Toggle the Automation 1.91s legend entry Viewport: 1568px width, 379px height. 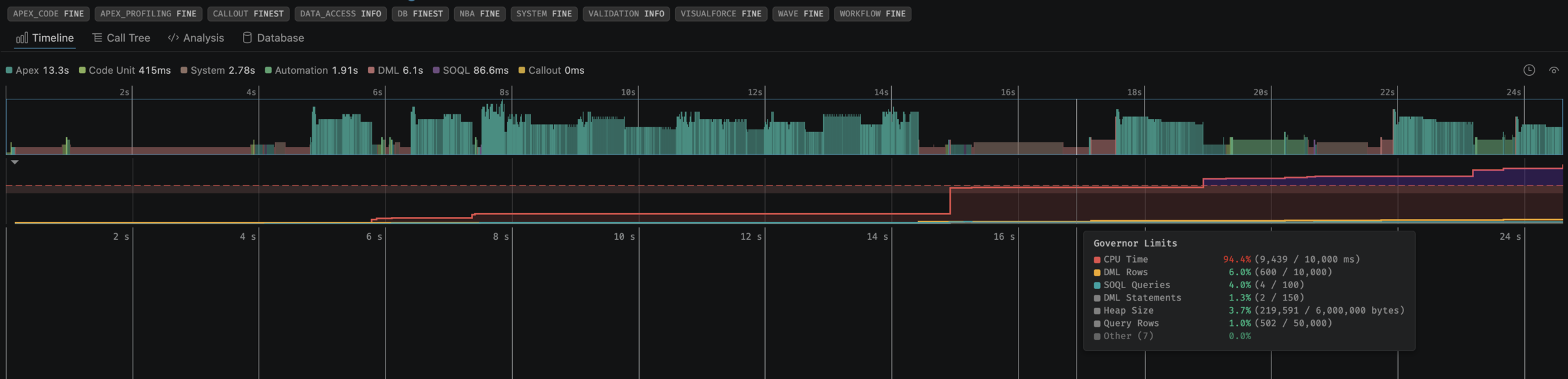(311, 70)
